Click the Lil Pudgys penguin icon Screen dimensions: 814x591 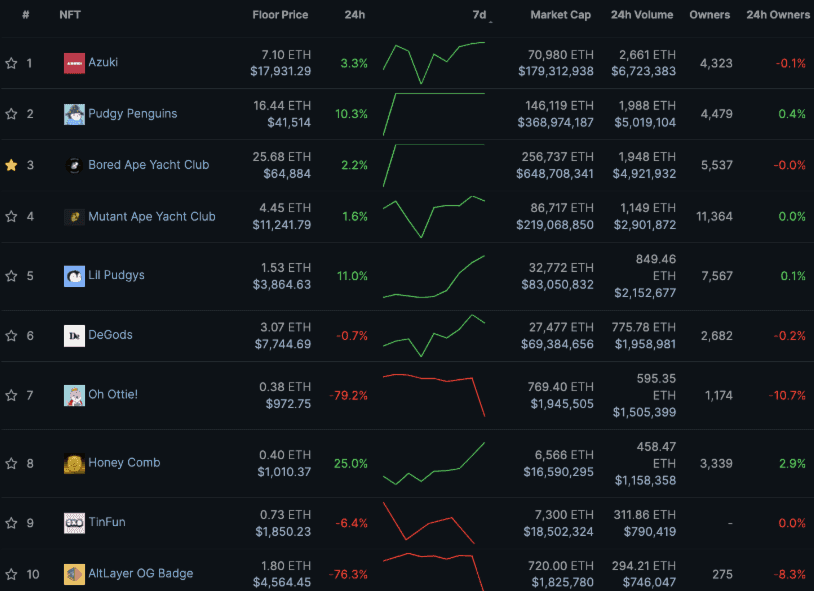(x=74, y=276)
